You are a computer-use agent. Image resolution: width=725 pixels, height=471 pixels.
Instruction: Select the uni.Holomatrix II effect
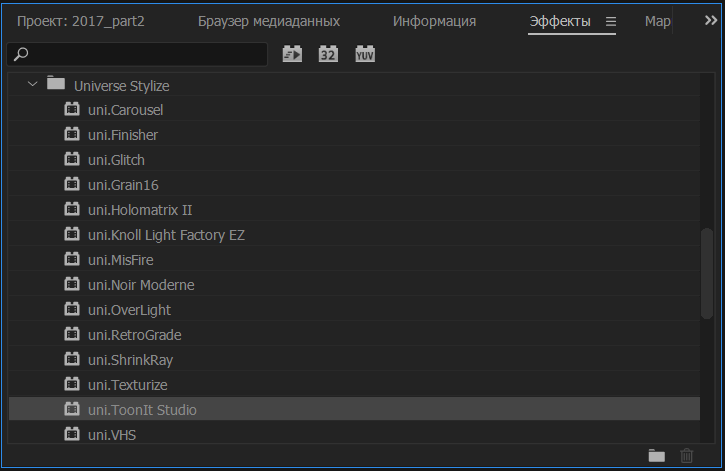coord(140,210)
